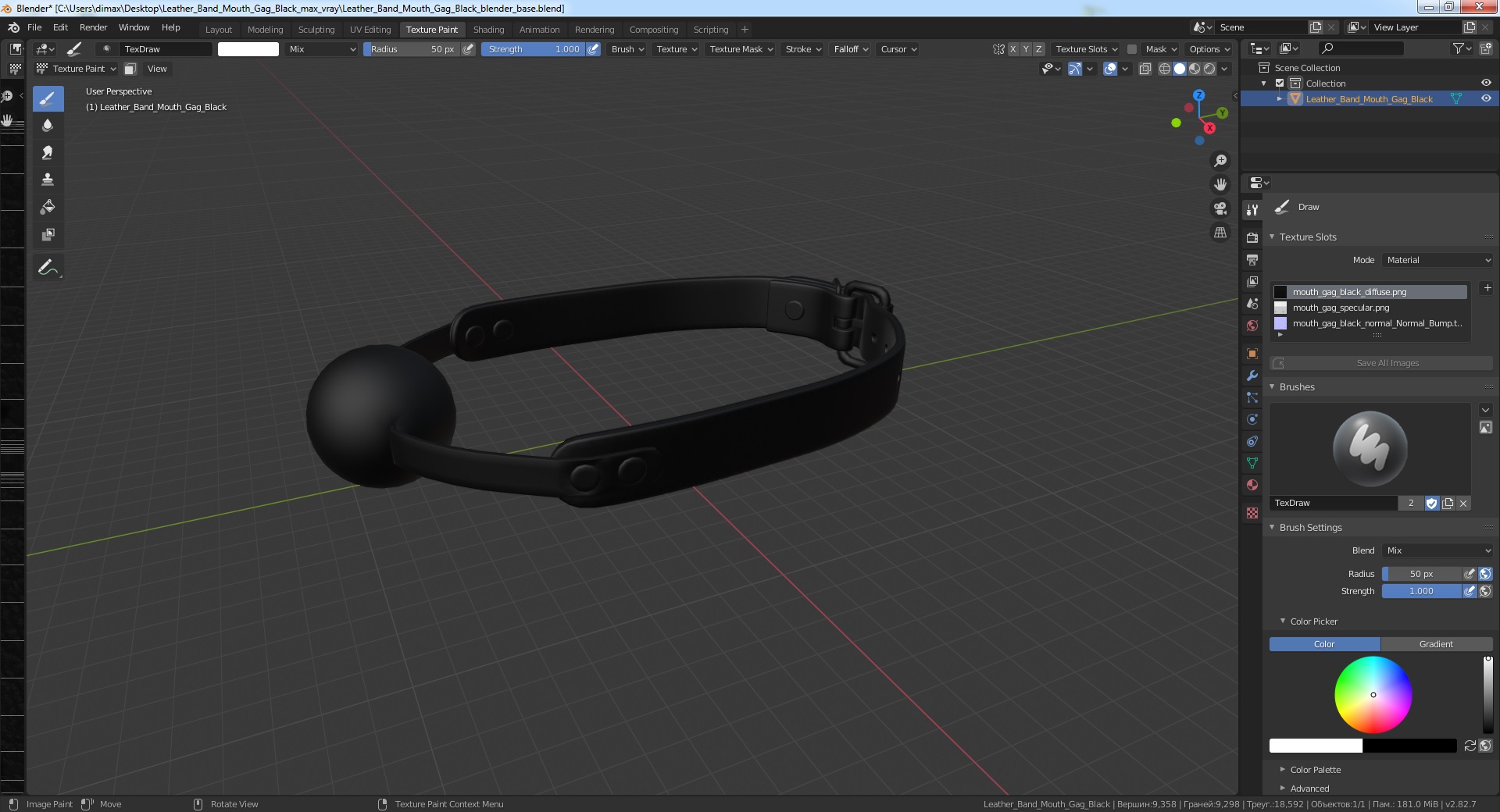
Task: Hide Leather_Band_Mouth_Gag_Black with eye icon
Action: click(1486, 98)
